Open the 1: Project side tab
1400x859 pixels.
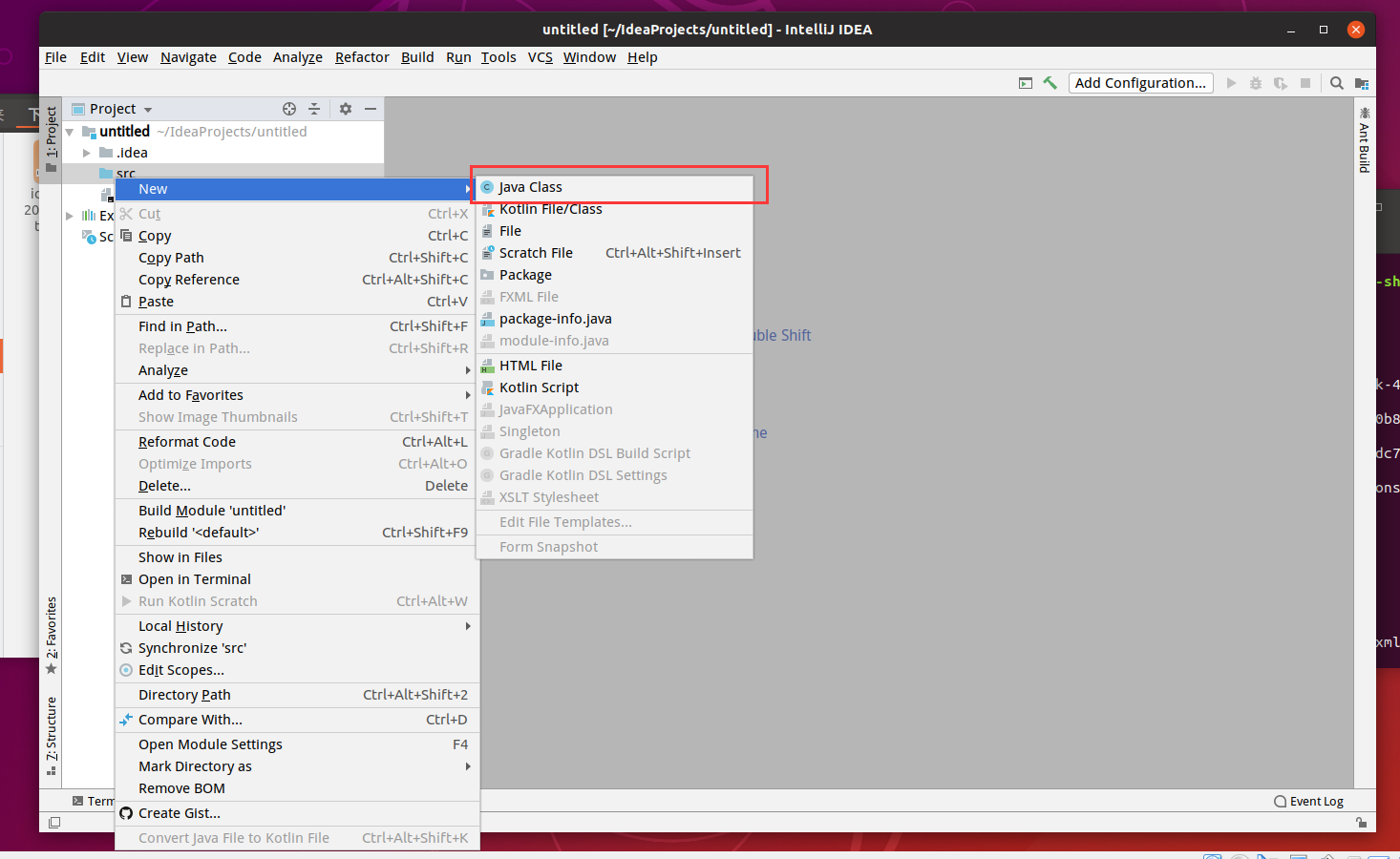(52, 139)
